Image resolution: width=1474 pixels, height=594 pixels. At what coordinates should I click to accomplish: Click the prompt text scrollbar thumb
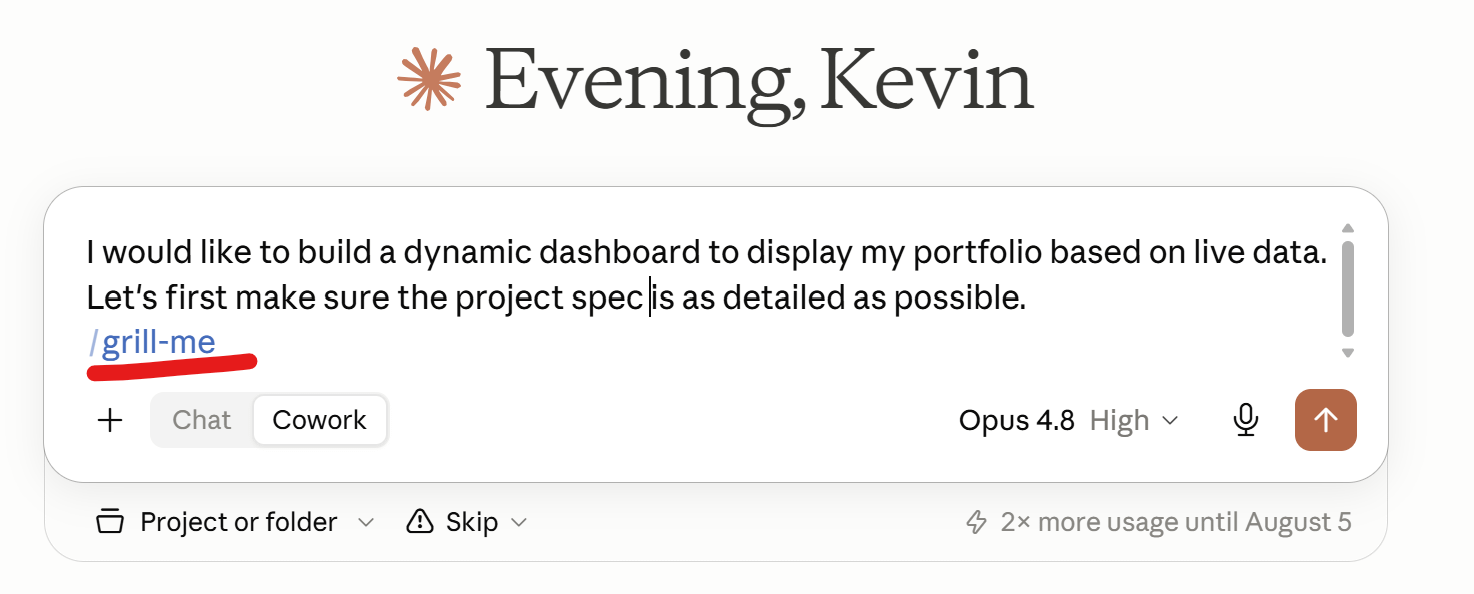point(1347,288)
